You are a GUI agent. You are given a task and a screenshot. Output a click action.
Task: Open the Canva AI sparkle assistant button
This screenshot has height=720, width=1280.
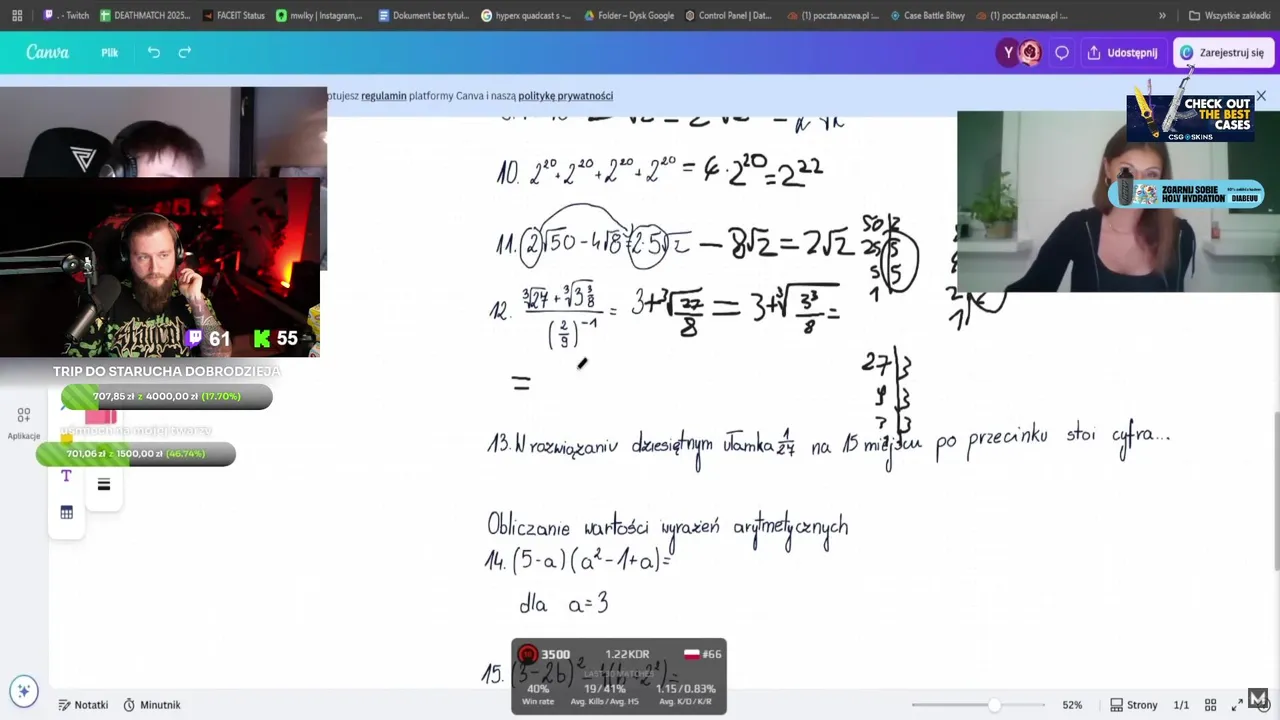coord(24,690)
